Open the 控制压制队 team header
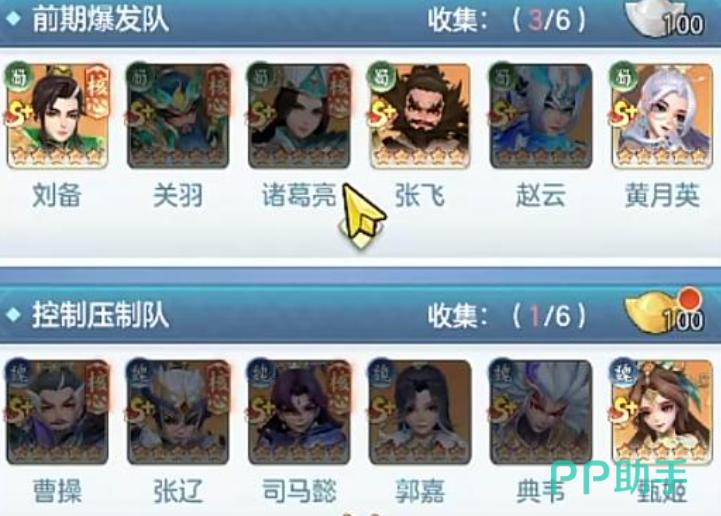Viewport: 721px width, 516px height. tap(100, 315)
